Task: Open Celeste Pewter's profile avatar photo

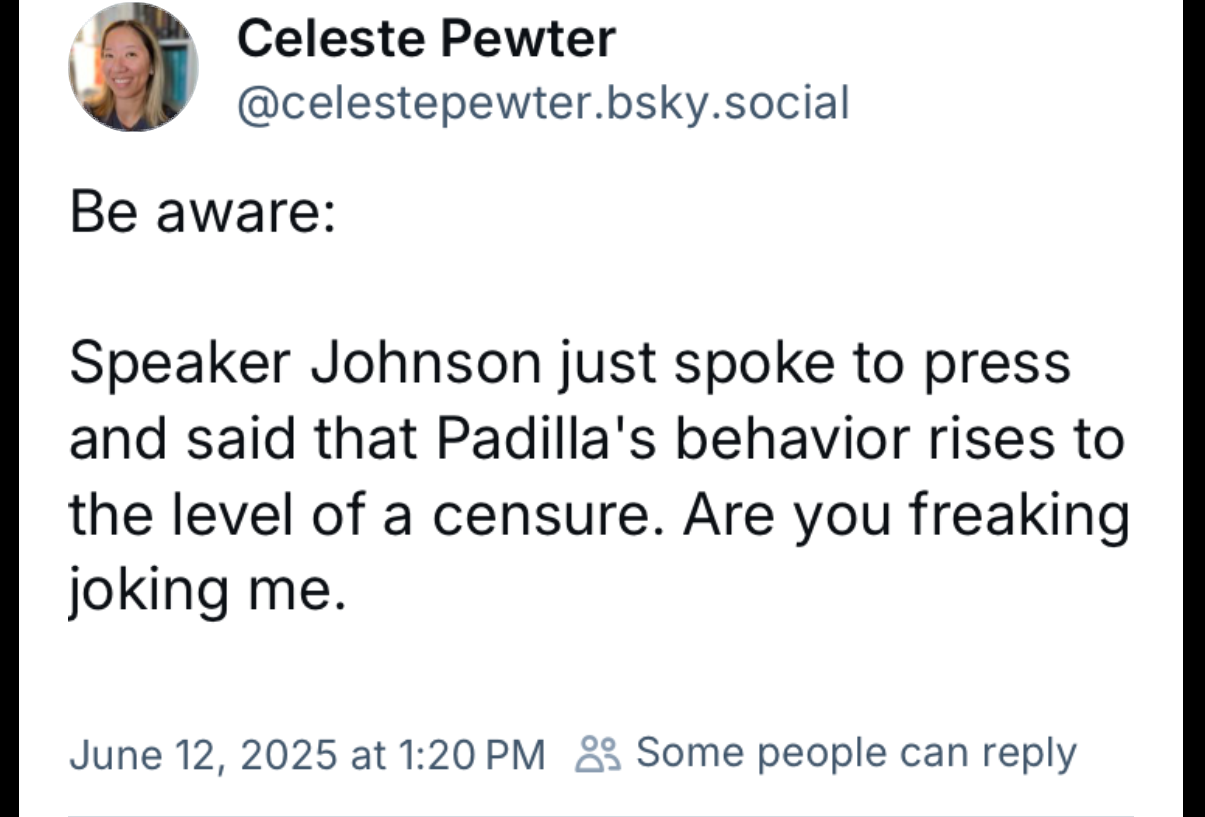Action: [x=132, y=67]
